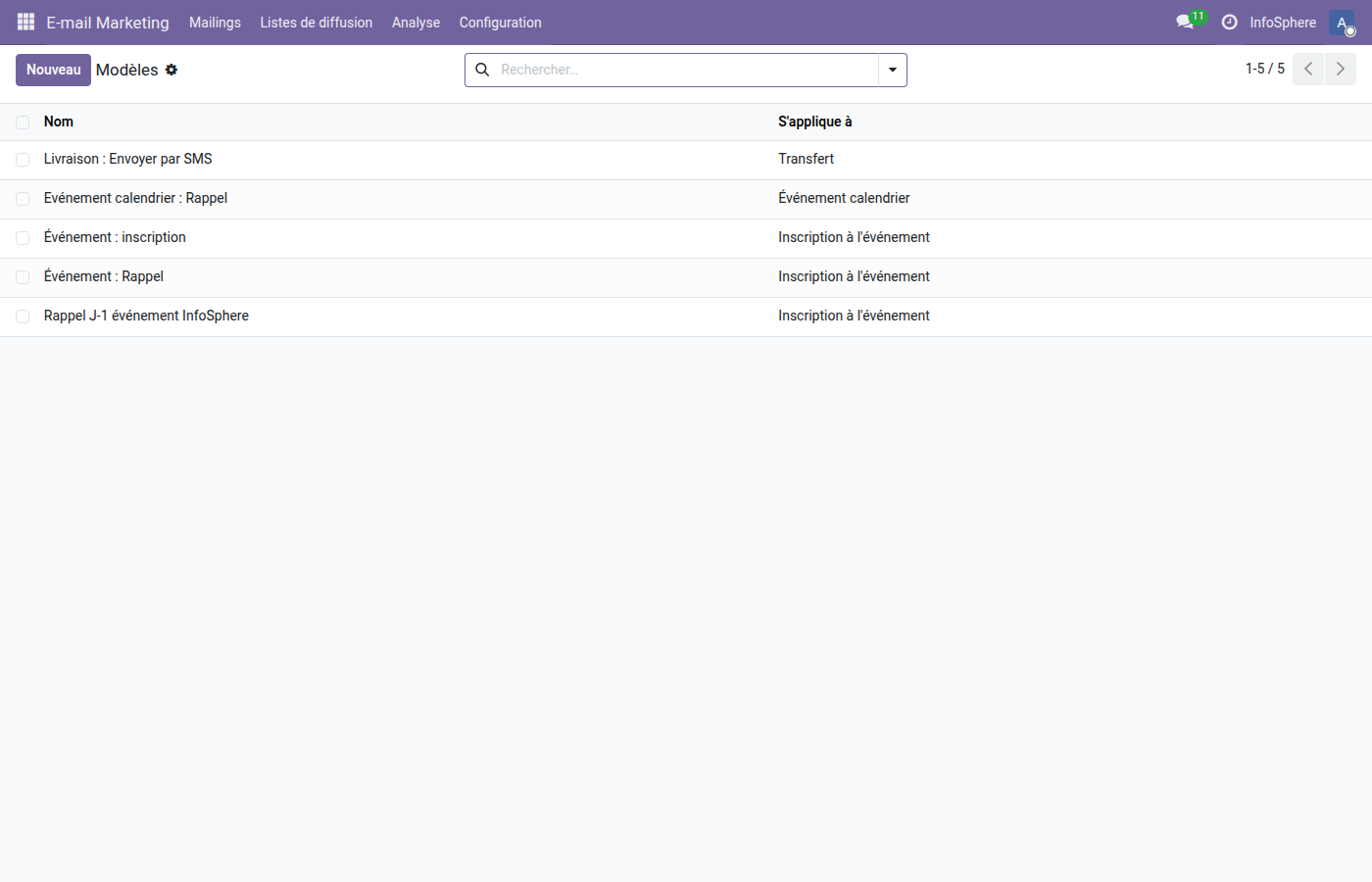The height and width of the screenshot is (882, 1372).
Task: Open the messaging conversations panel
Action: (x=1185, y=22)
